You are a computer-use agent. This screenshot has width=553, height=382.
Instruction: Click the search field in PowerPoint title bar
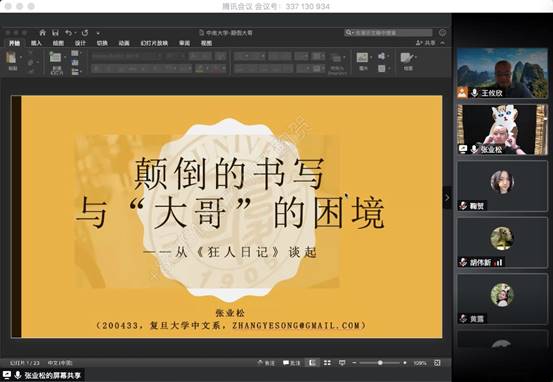click(388, 33)
